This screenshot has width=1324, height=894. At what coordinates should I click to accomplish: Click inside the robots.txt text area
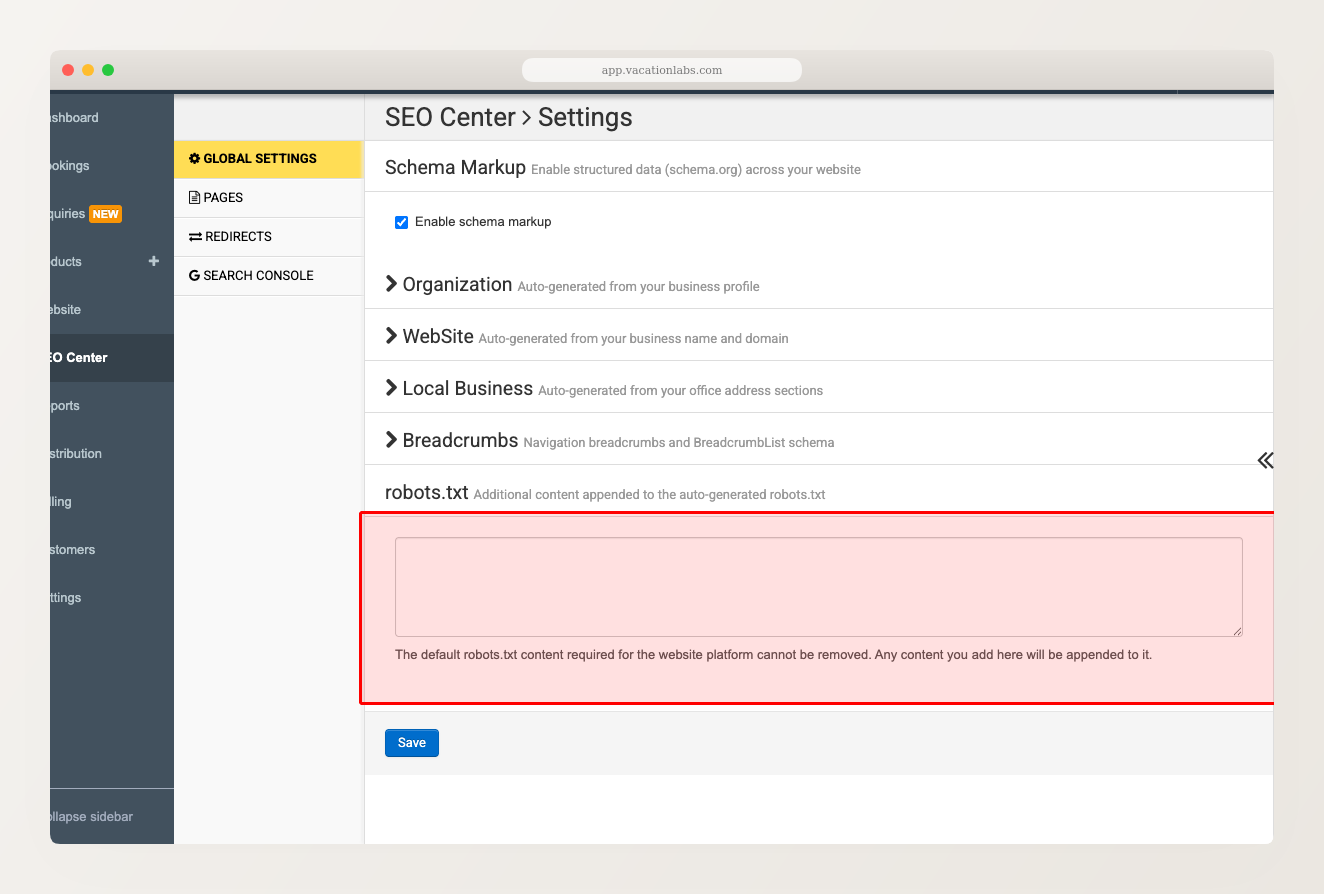click(818, 587)
